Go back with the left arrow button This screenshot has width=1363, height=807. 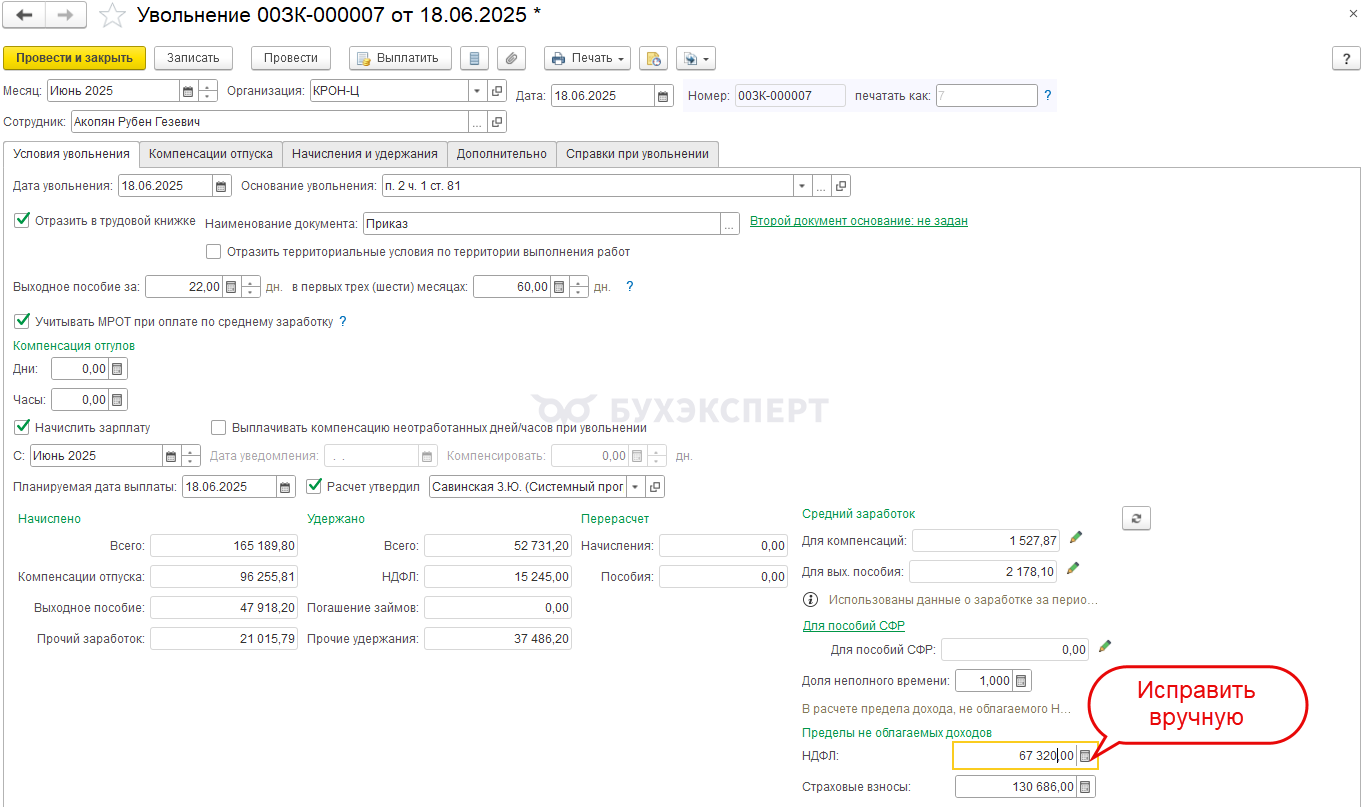click(x=25, y=15)
